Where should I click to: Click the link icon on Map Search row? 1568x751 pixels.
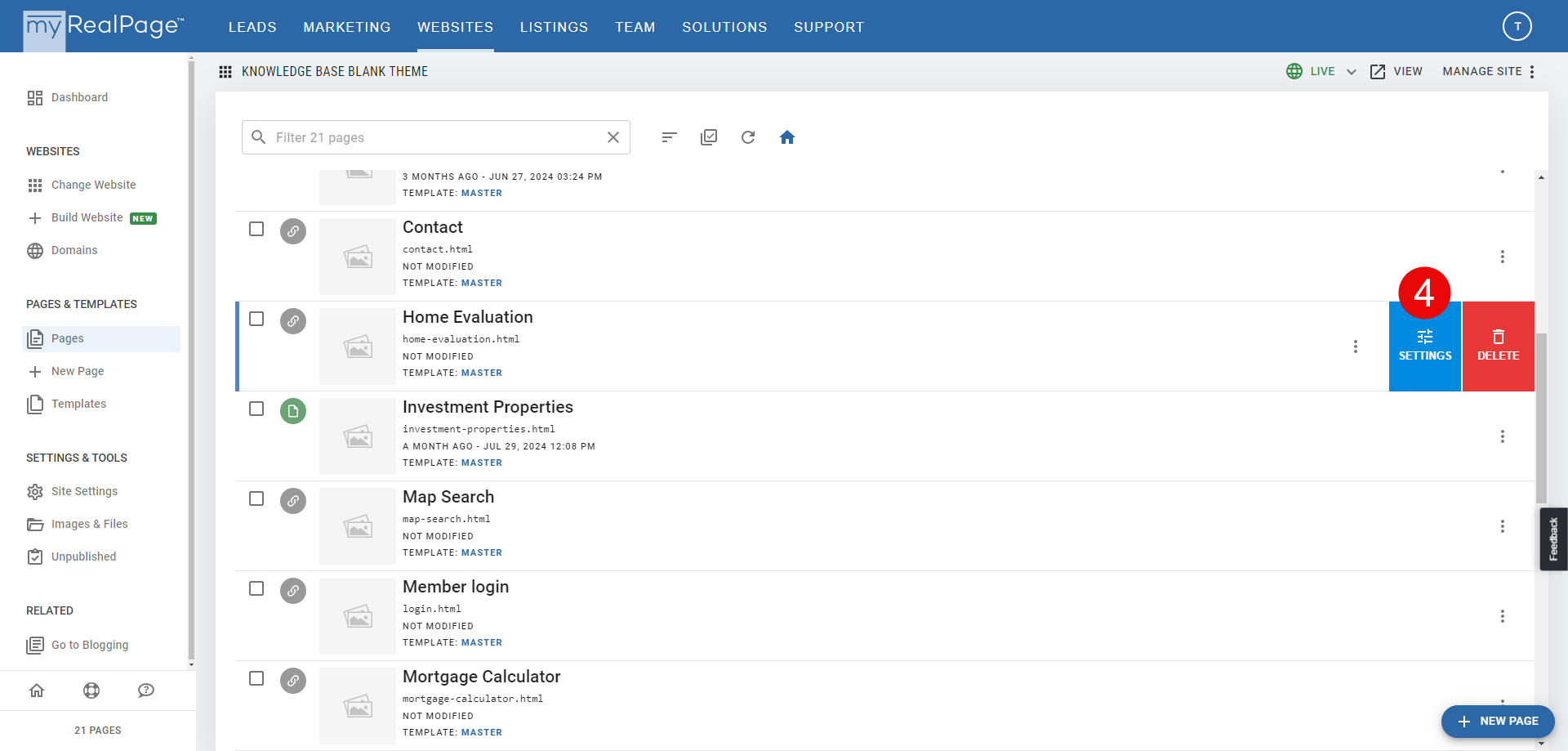click(x=293, y=501)
